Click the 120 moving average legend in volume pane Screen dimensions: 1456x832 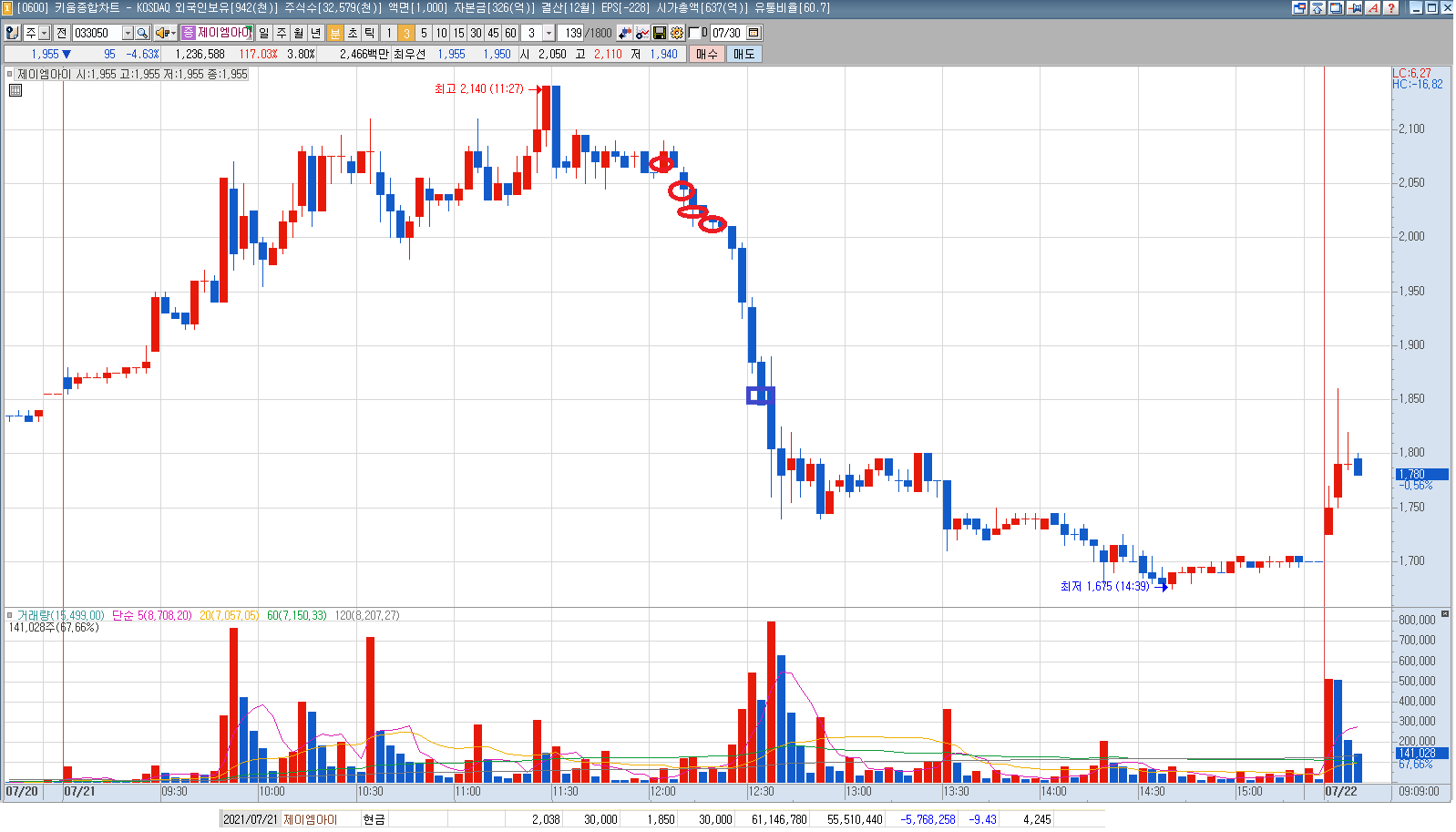[367, 615]
